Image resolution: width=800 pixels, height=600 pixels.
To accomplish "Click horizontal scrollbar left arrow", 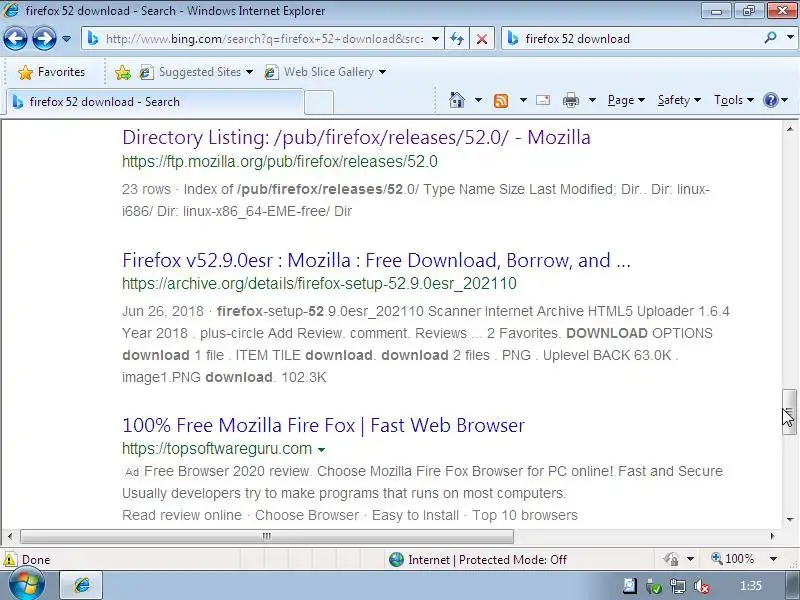I will [10, 536].
